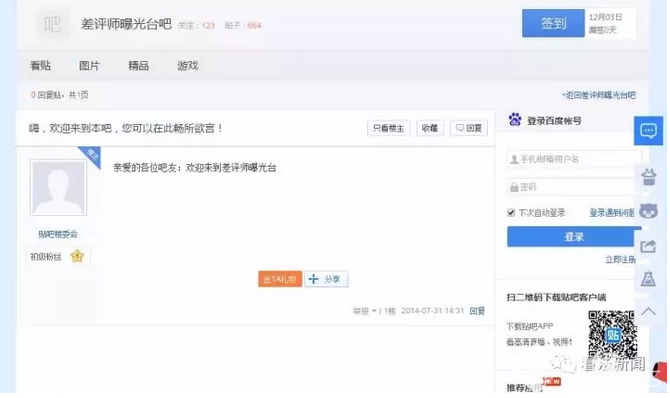Click the 登录百度帐号 heading
This screenshot has width=670, height=398.
pyautogui.click(x=554, y=121)
